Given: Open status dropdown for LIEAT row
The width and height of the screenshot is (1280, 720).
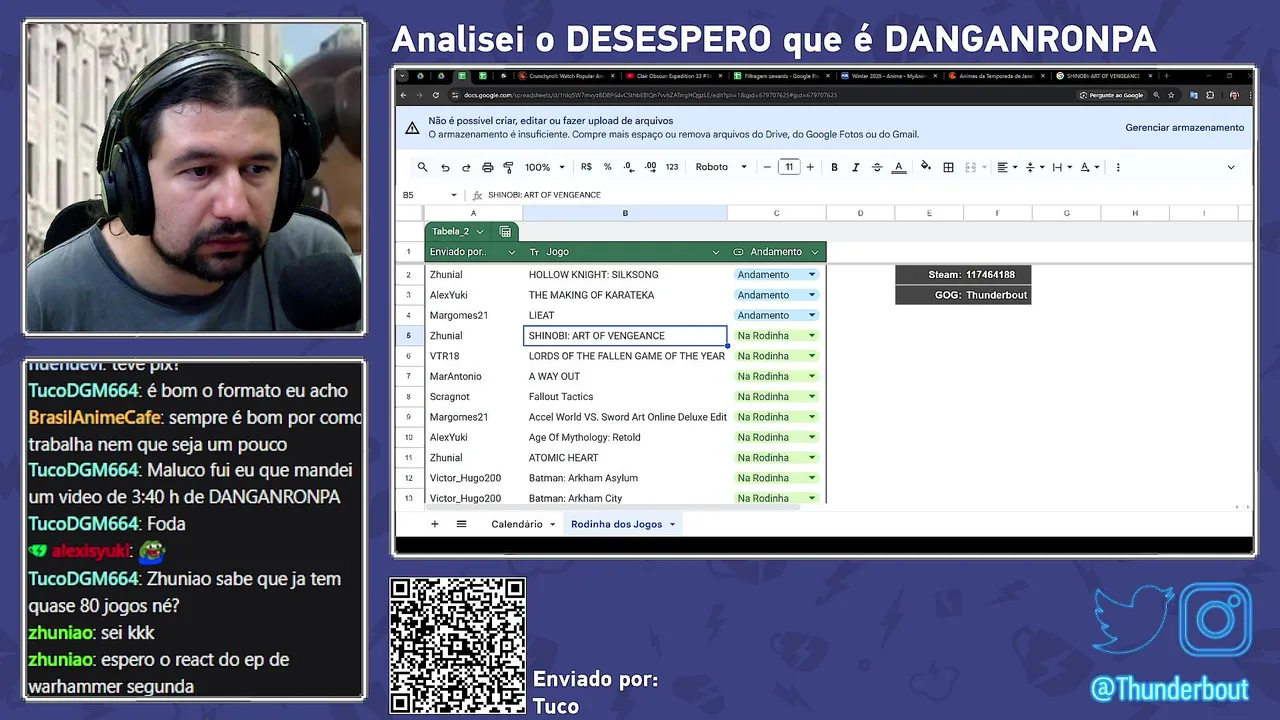Looking at the screenshot, I should click(x=812, y=315).
